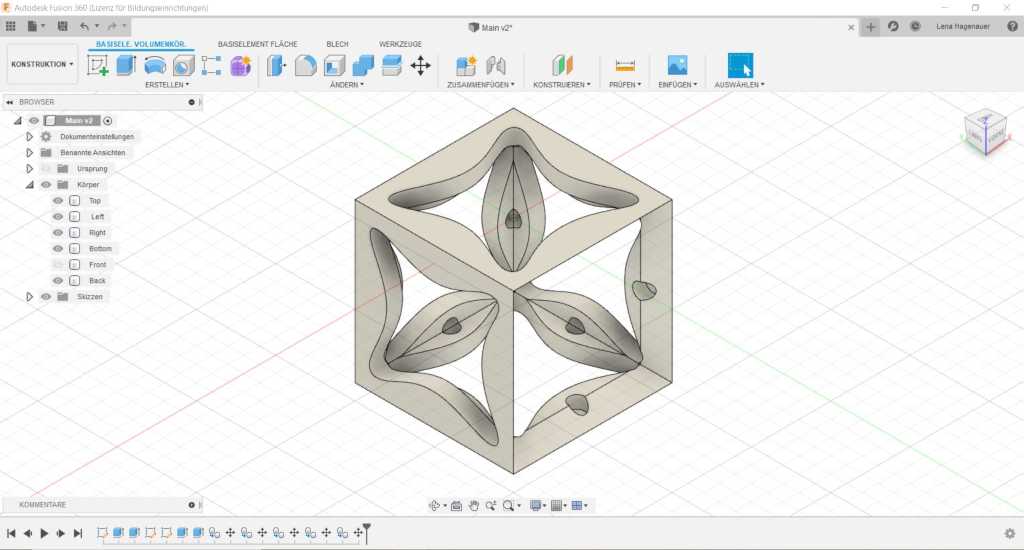
Task: Open the job status clock icon
Action: (x=915, y=26)
